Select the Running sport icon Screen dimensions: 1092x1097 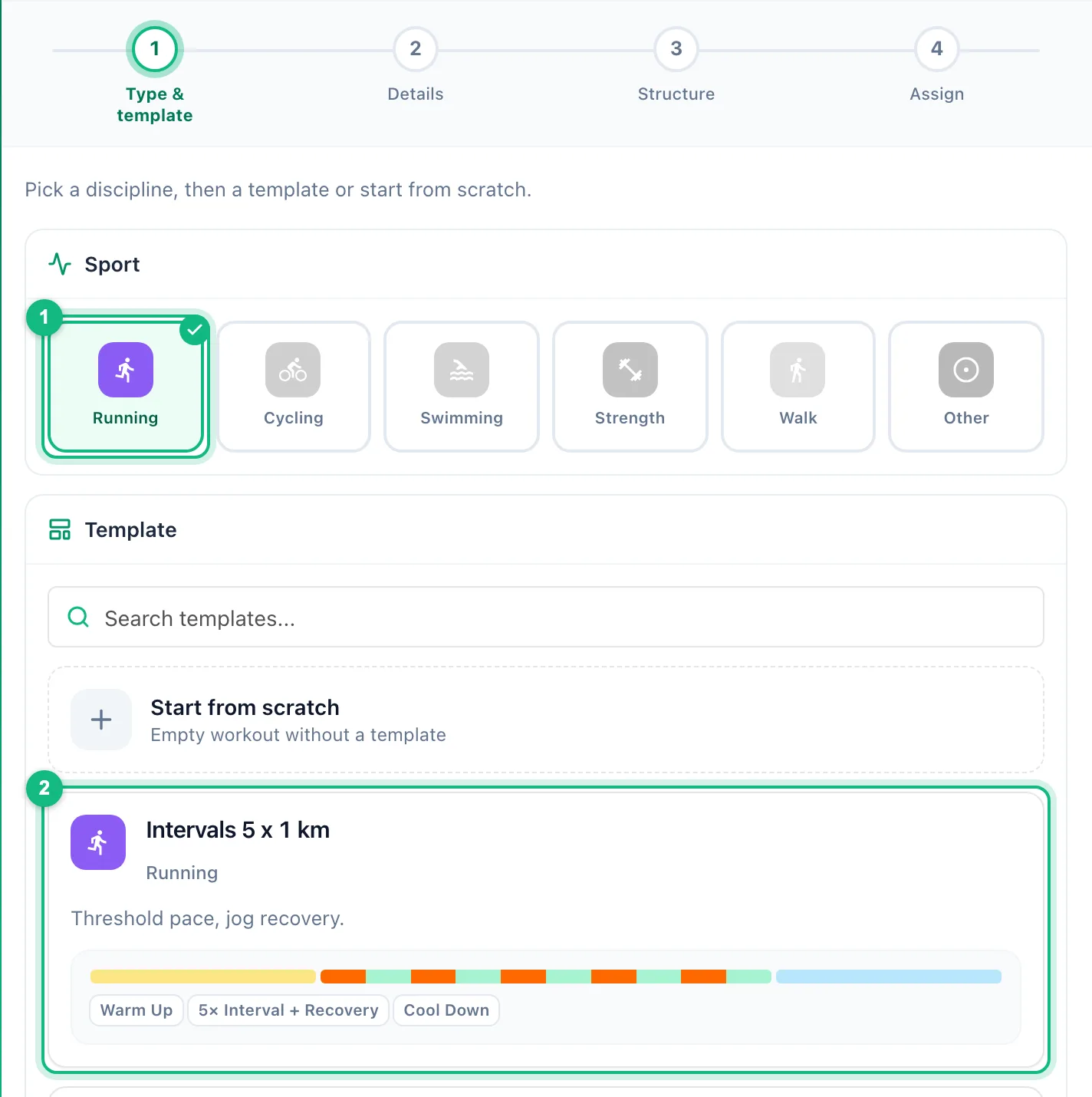tap(126, 370)
